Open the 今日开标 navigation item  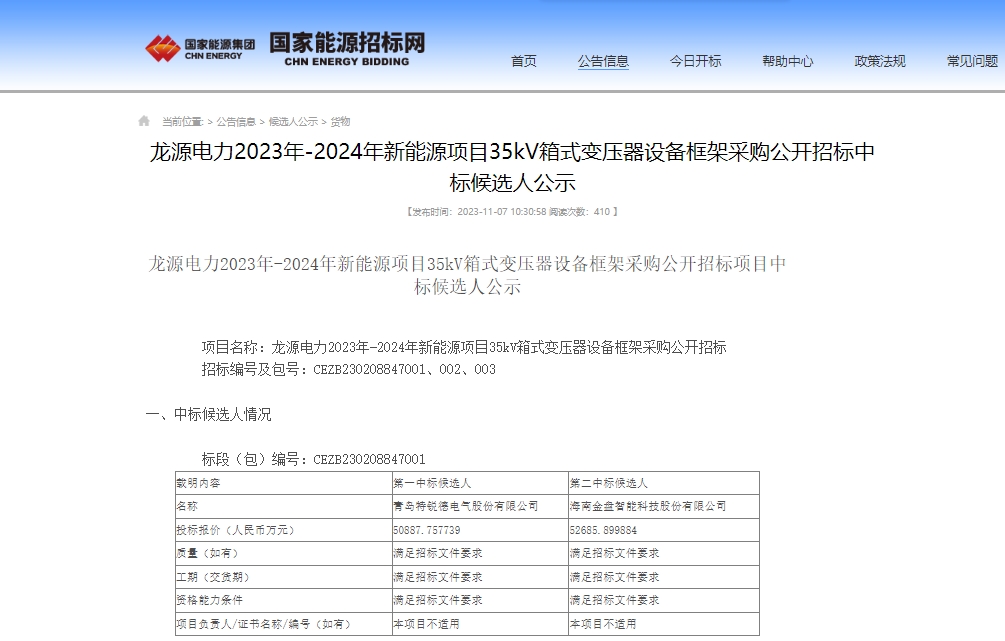[x=697, y=60]
